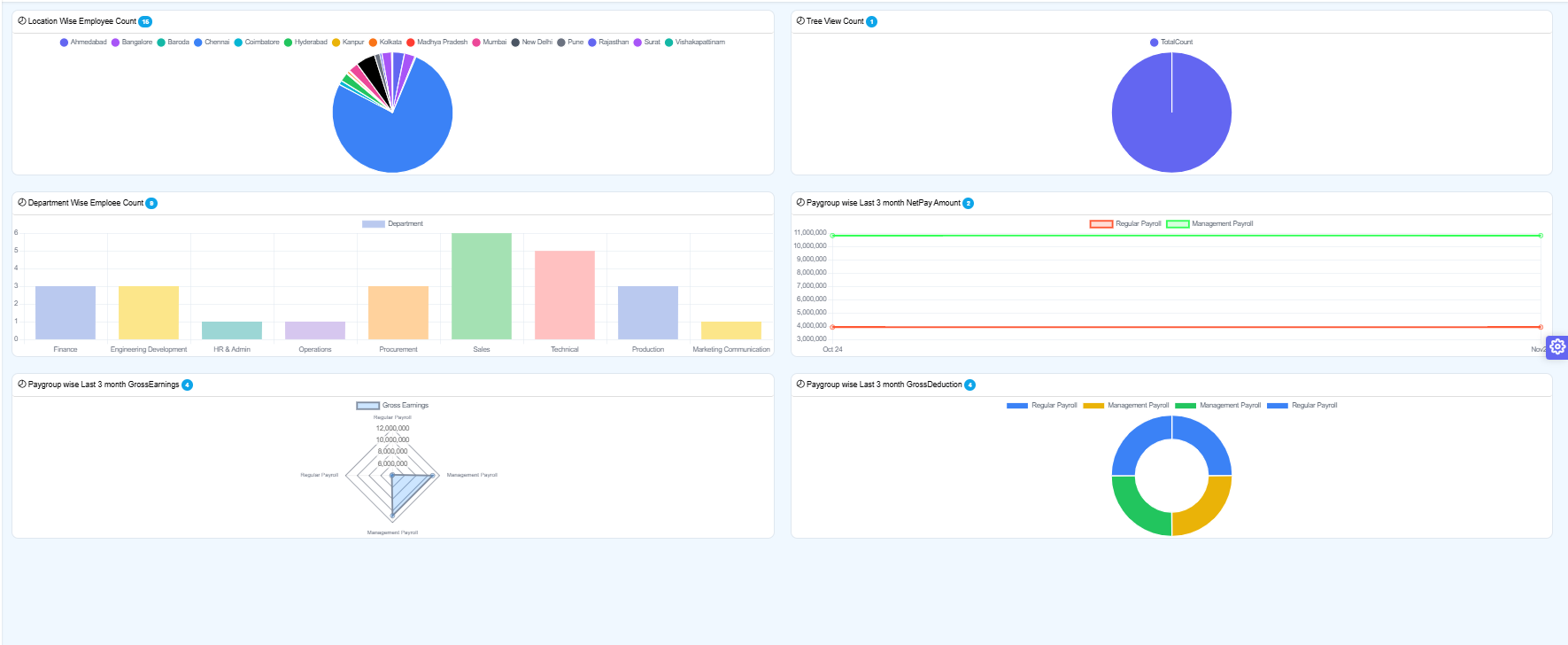Hide the Mumbai series in the location legend
This screenshot has width=1568, height=645.
pos(489,43)
